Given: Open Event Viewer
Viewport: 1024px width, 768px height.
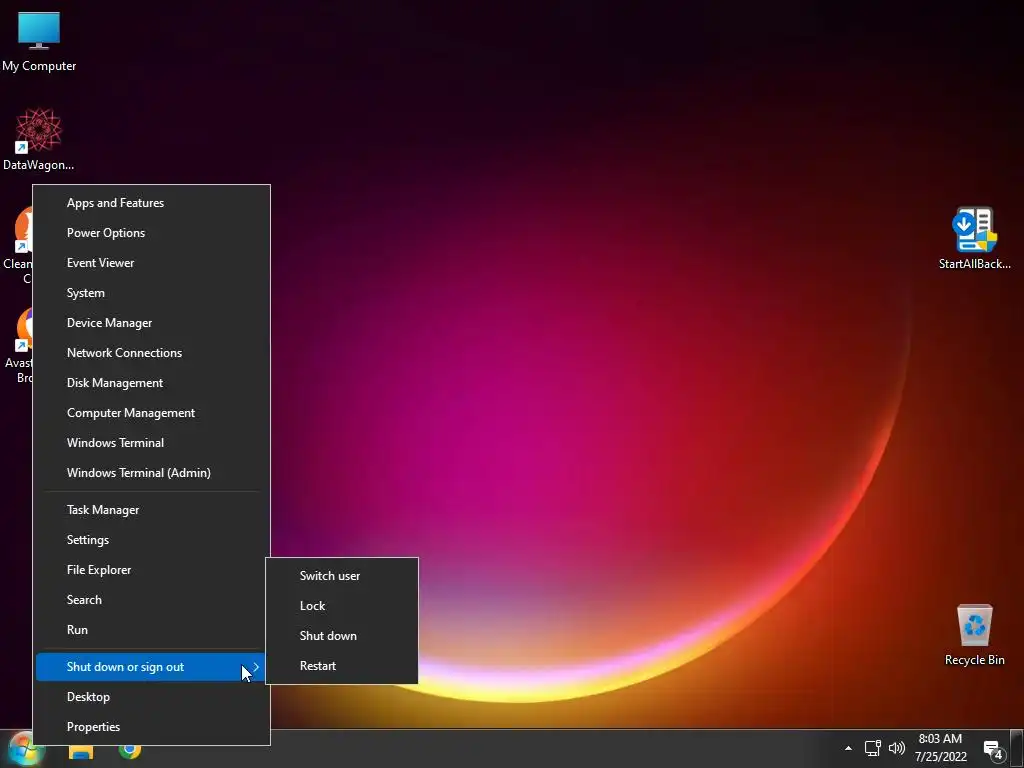Looking at the screenshot, I should tap(152, 263).
